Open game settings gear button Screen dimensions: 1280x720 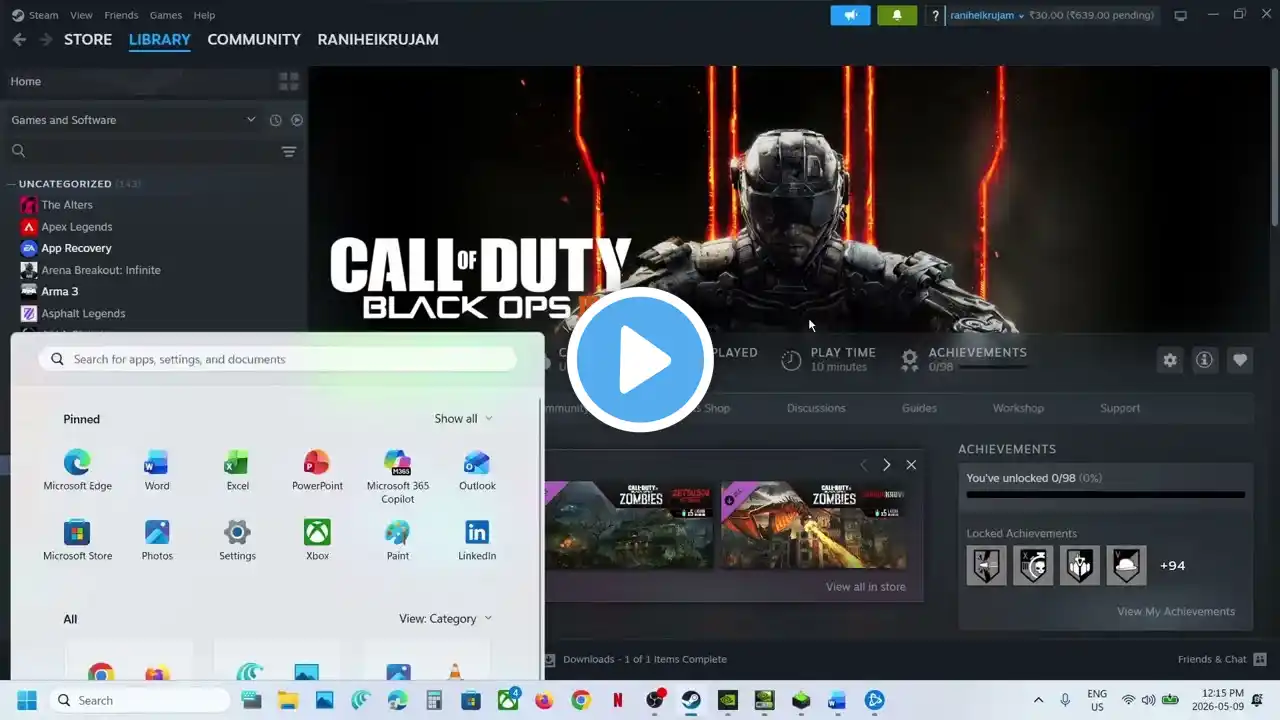pyautogui.click(x=1170, y=360)
